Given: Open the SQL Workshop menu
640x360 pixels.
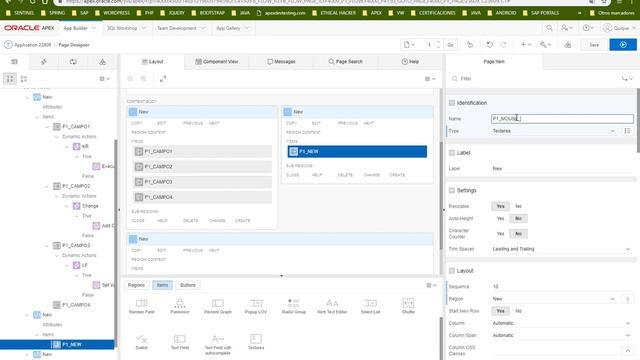Looking at the screenshot, I should tap(126, 28).
